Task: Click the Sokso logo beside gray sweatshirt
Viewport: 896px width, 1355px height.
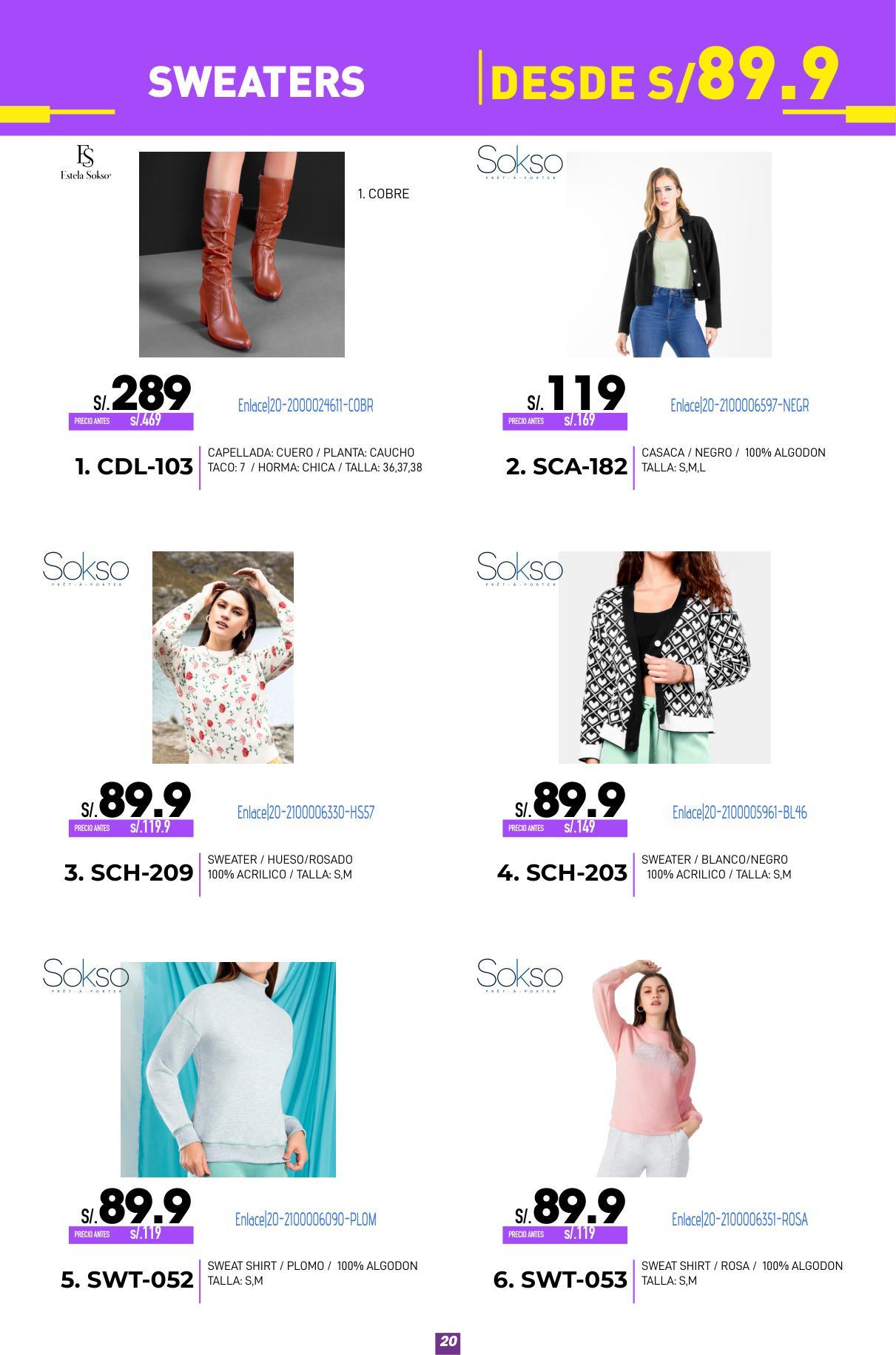Action: (86, 975)
